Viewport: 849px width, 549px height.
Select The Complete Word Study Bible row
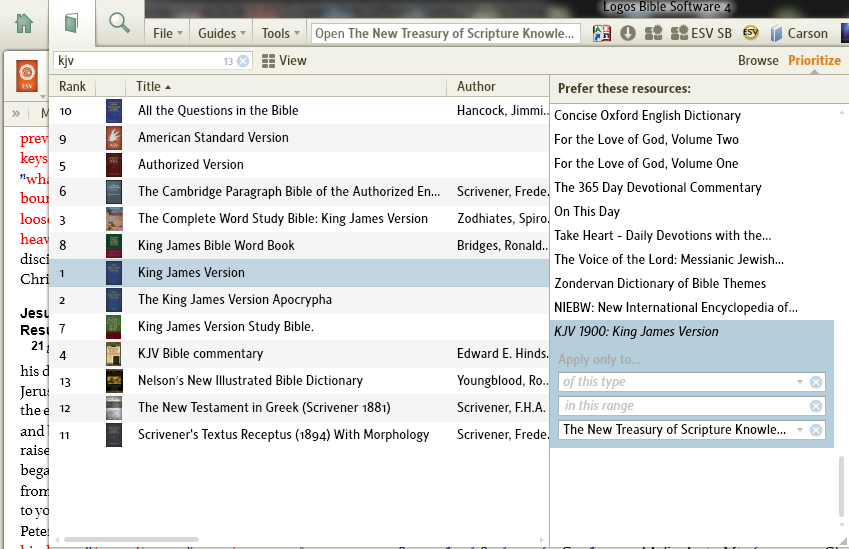click(299, 219)
